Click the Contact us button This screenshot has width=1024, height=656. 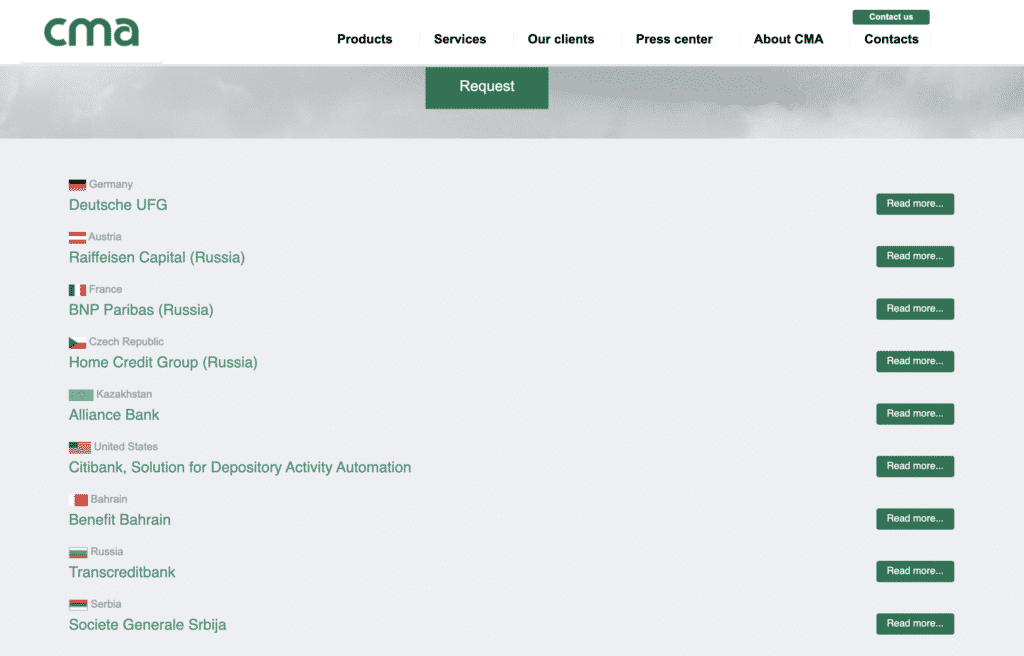coord(891,17)
